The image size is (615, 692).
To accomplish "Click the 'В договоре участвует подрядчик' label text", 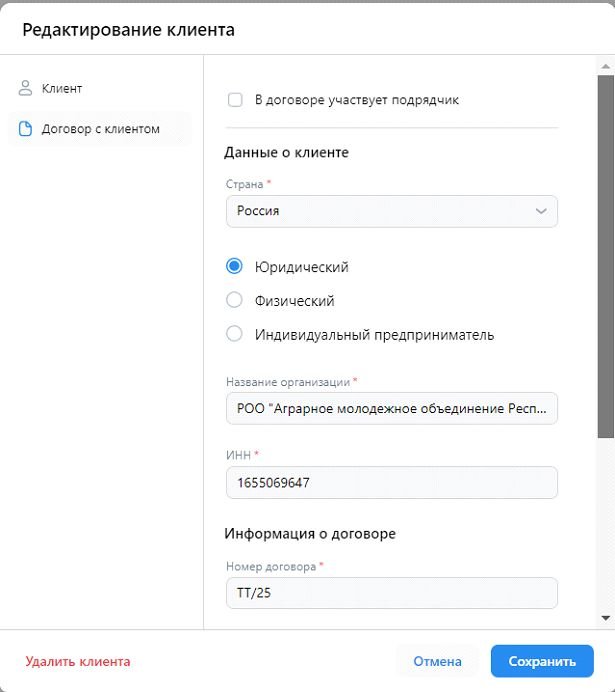I will [x=357, y=100].
